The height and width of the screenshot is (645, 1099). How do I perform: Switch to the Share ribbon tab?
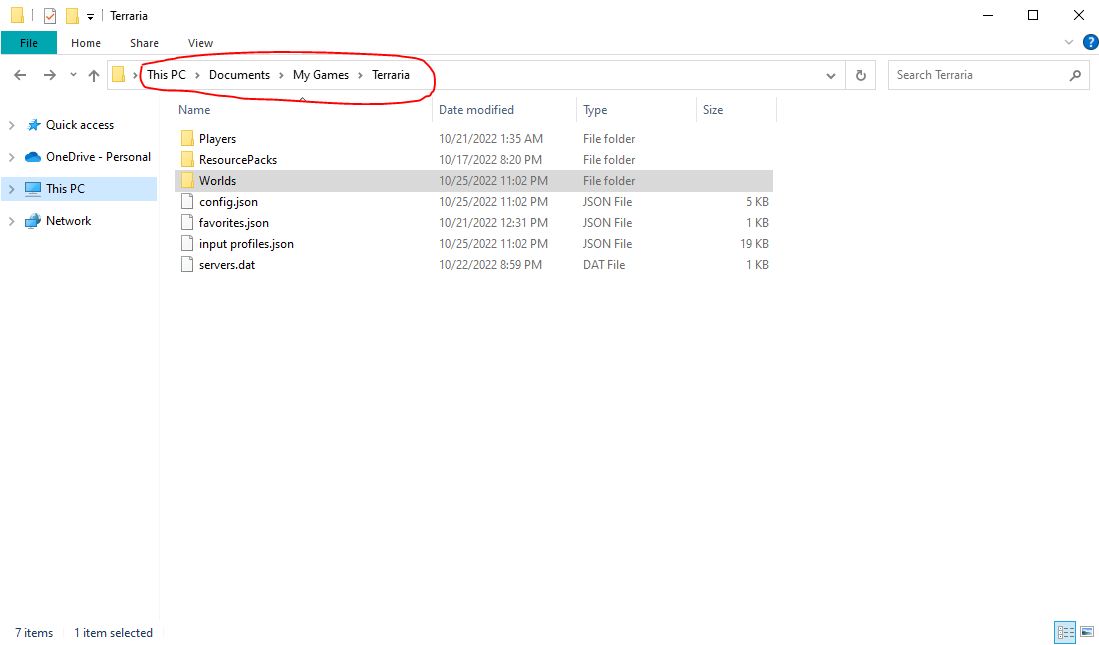click(144, 43)
